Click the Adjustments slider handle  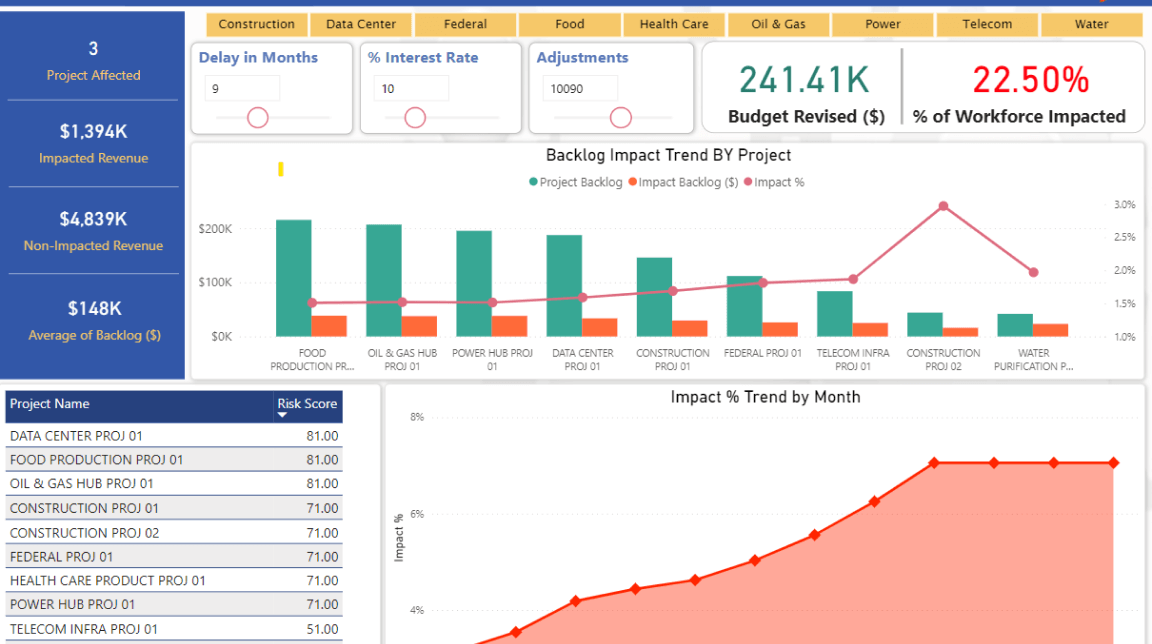621,118
